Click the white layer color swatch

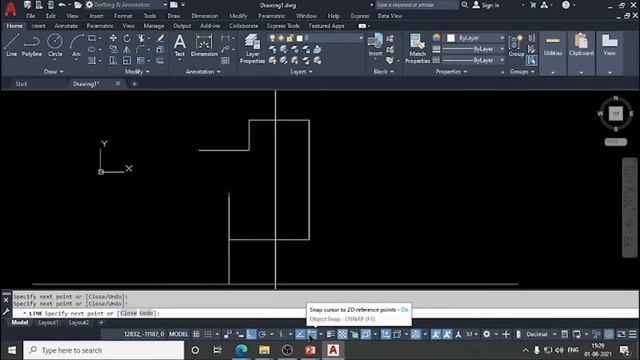tap(300, 38)
